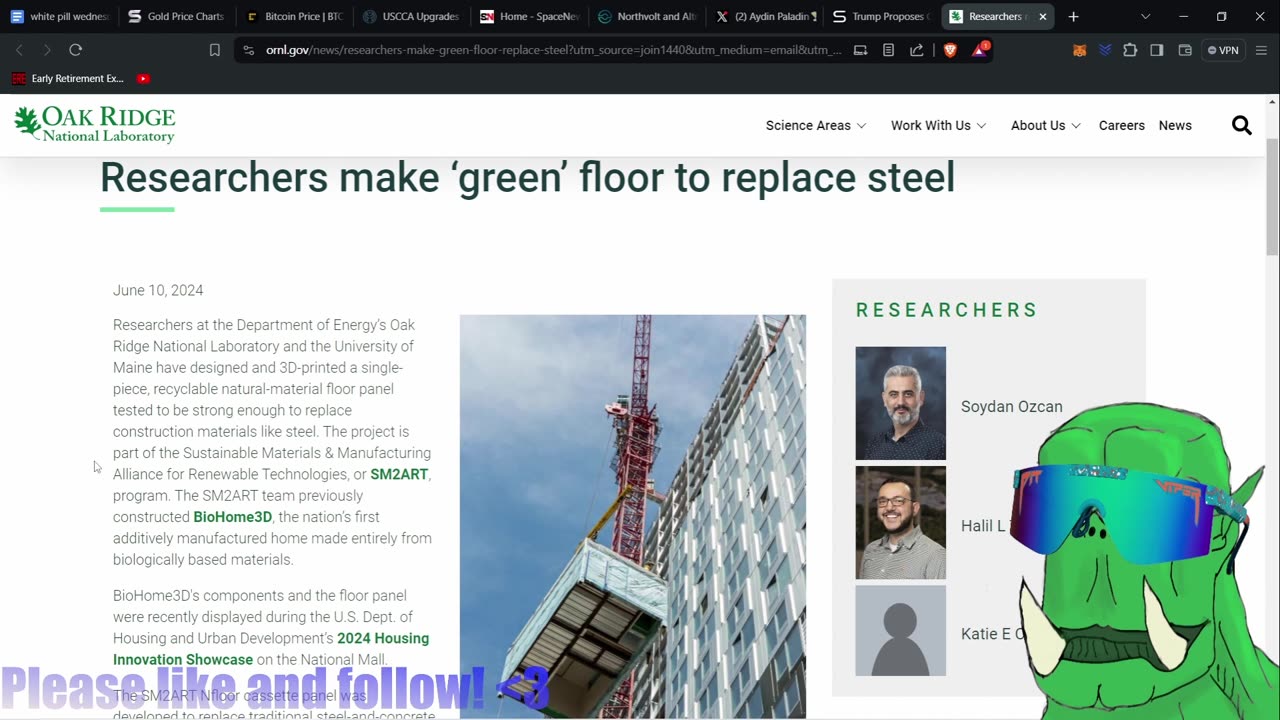
Task: Click the VPN button
Action: coord(1223,50)
